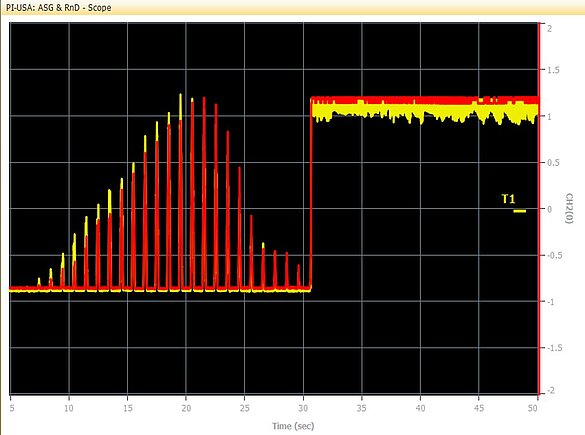Viewport: 585px width, 435px height.
Task: Click the PI-USA Scope window title bar
Action: pyautogui.click(x=292, y=7)
